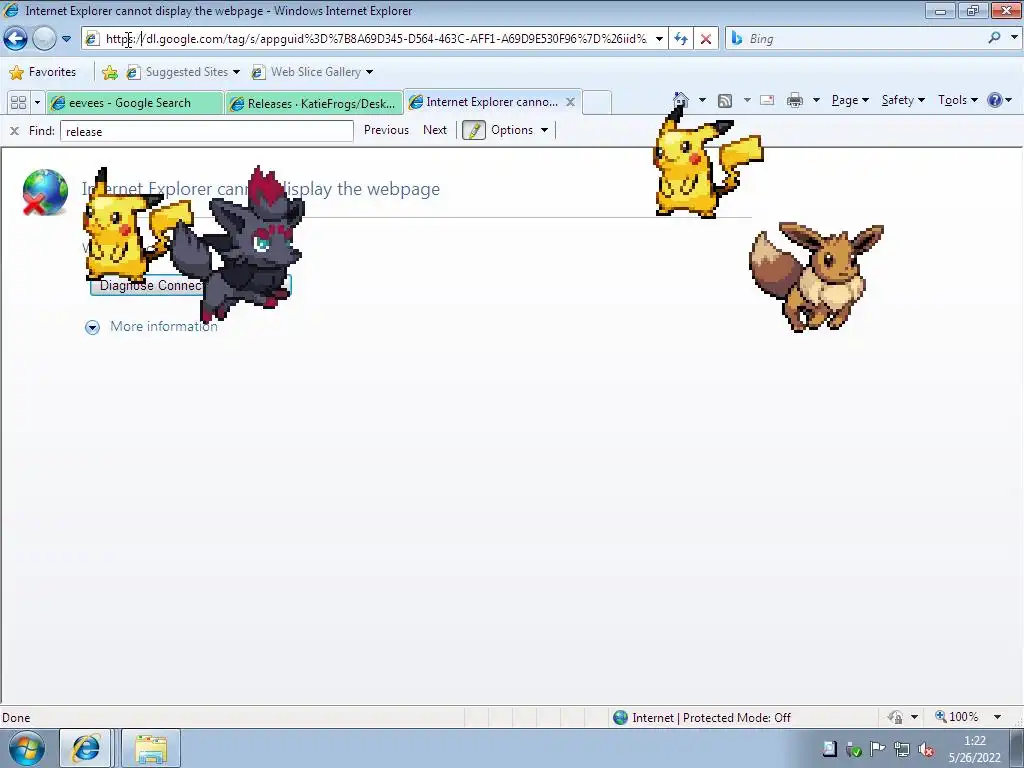
Task: Open the recent pages dropdown beside Forward
Action: tap(66, 39)
